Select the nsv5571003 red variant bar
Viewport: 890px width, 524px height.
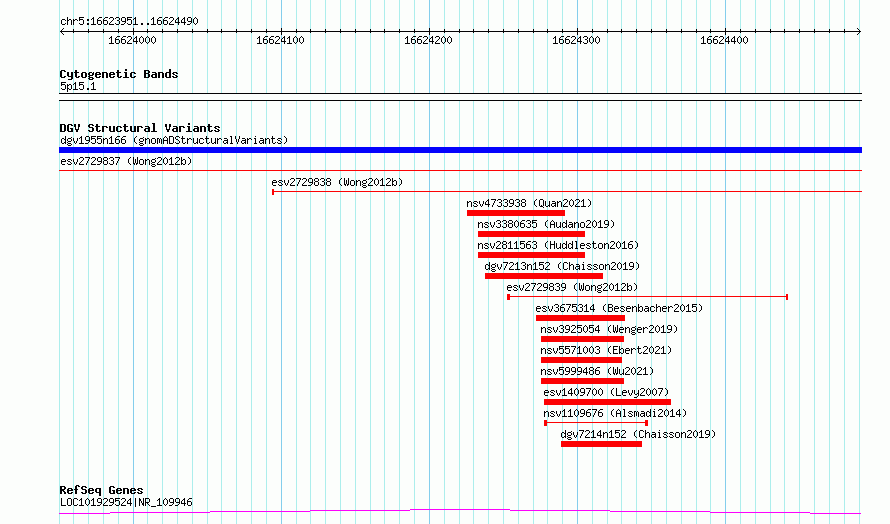[x=581, y=360]
